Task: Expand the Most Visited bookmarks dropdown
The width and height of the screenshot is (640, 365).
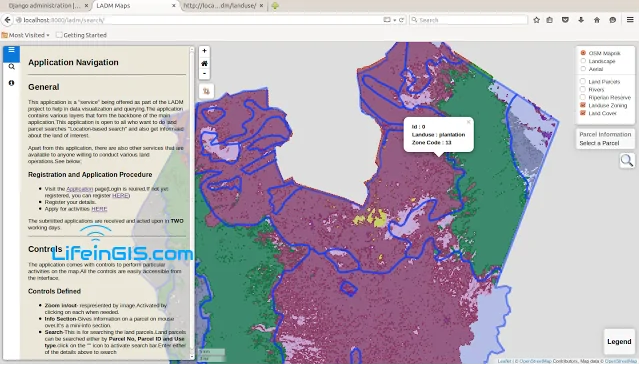Action: pos(26,35)
